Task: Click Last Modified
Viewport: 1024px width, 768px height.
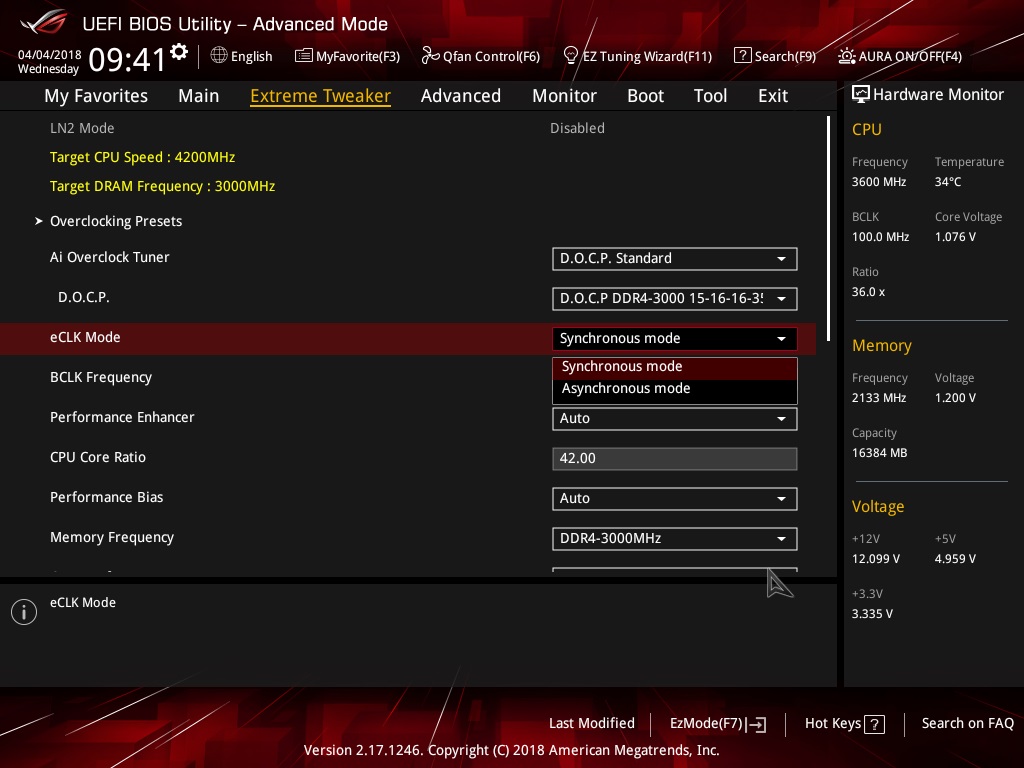Action: [x=592, y=724]
